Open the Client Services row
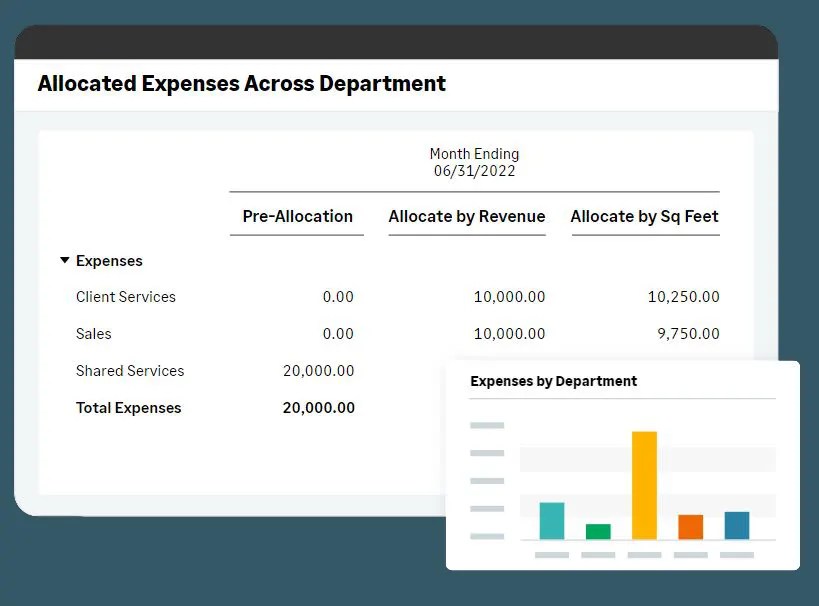819x606 pixels. point(126,297)
